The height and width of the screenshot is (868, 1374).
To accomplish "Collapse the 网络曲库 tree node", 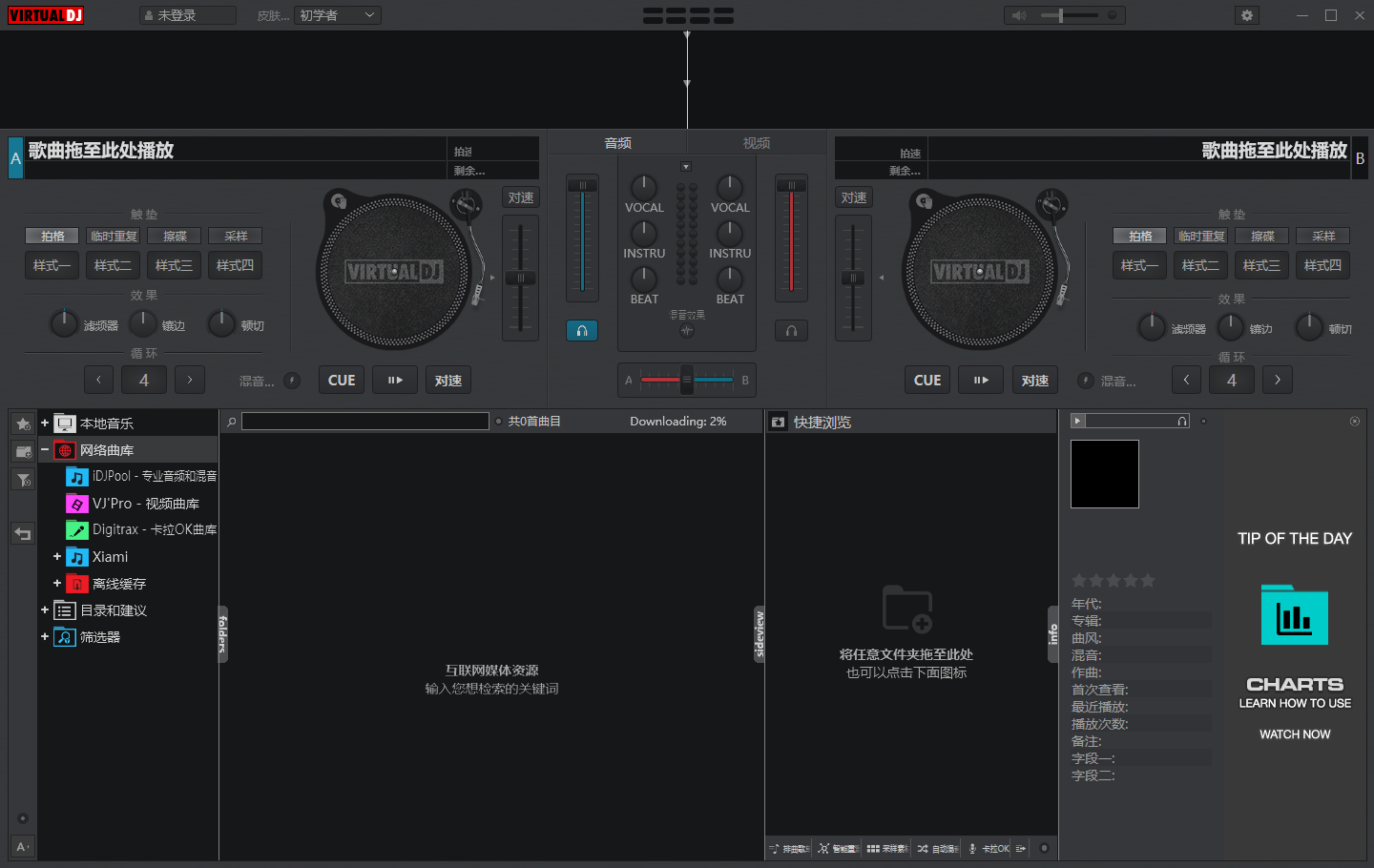I will (x=45, y=449).
